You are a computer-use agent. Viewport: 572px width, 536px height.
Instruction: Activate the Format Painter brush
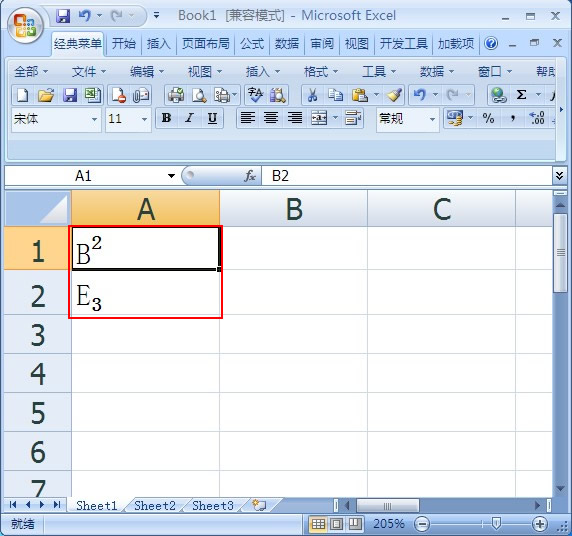394,95
